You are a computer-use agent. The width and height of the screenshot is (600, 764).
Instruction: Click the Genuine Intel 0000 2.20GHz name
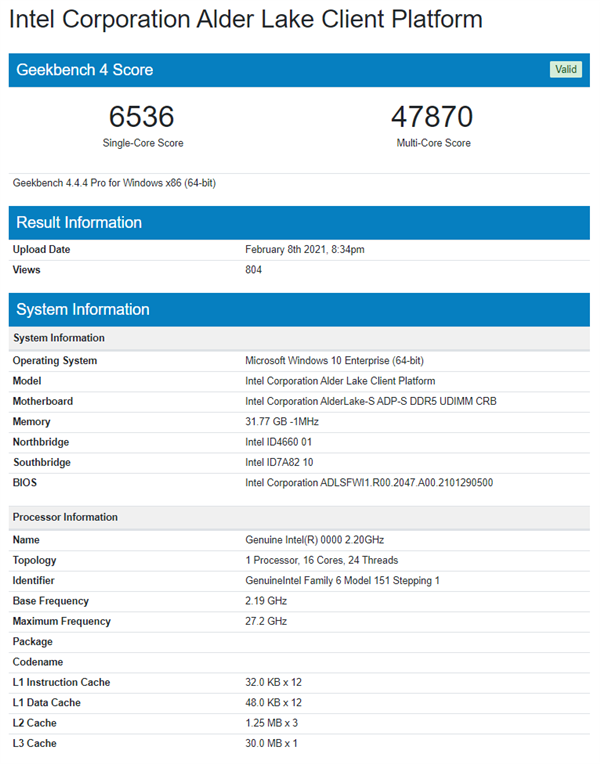[316, 540]
